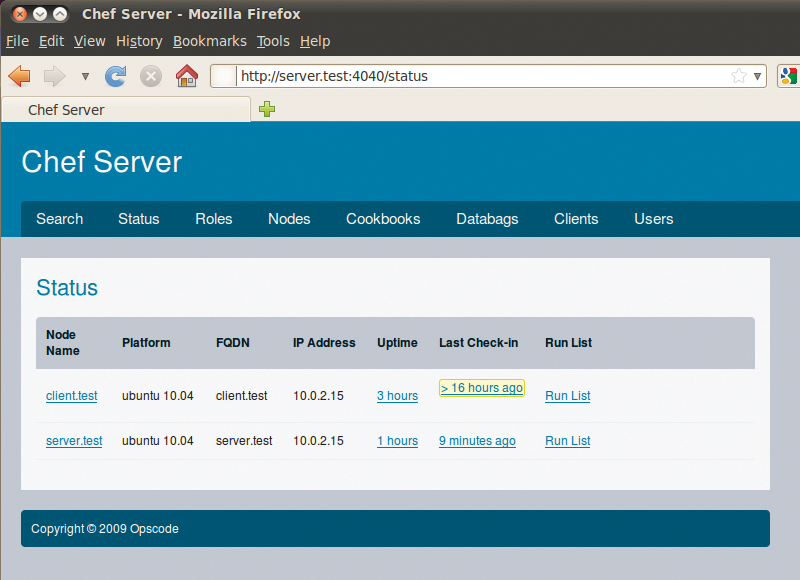Click the Run List column header
The image size is (800, 580).
coord(568,343)
